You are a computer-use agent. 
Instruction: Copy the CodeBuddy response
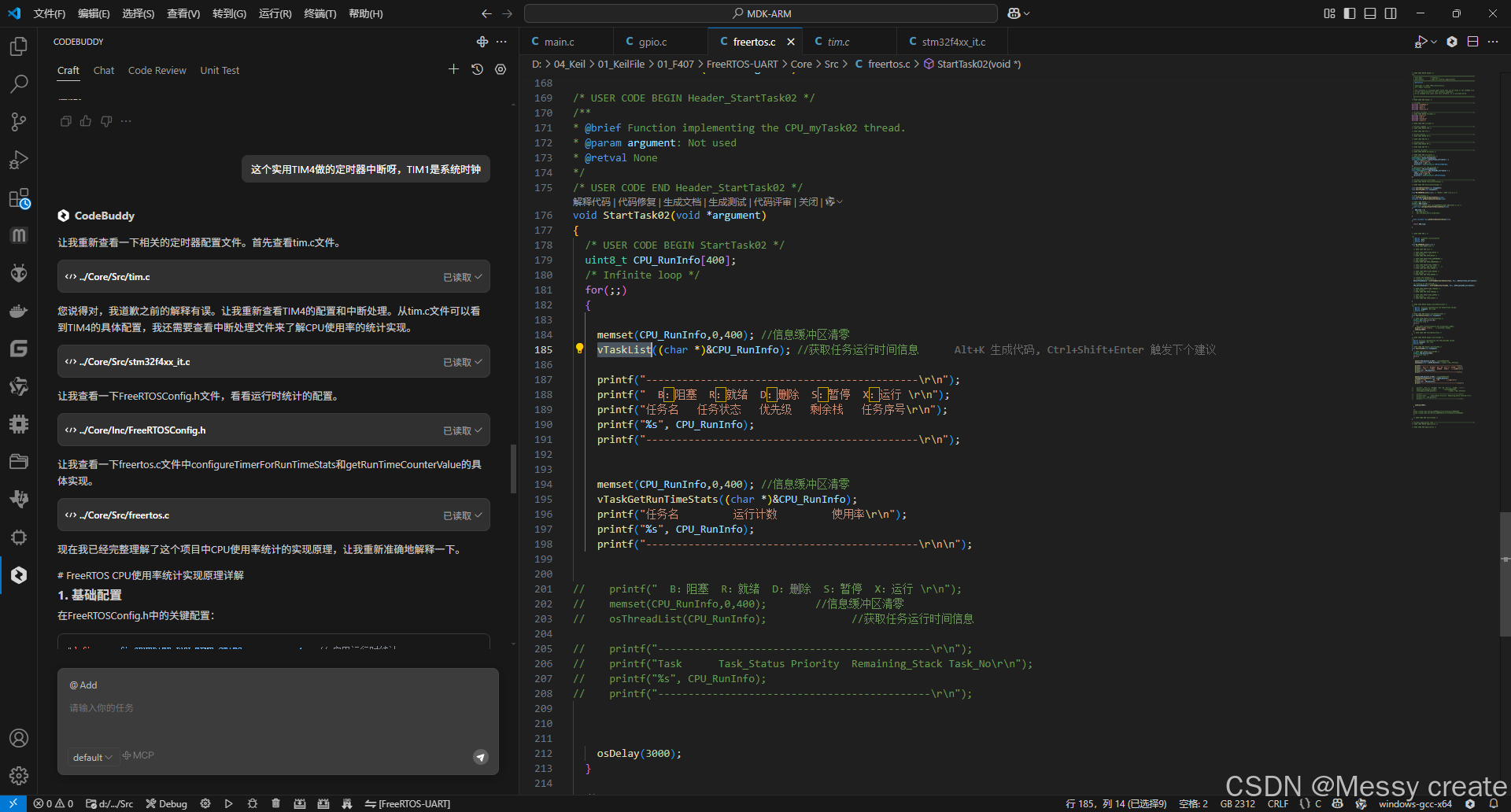(x=65, y=121)
